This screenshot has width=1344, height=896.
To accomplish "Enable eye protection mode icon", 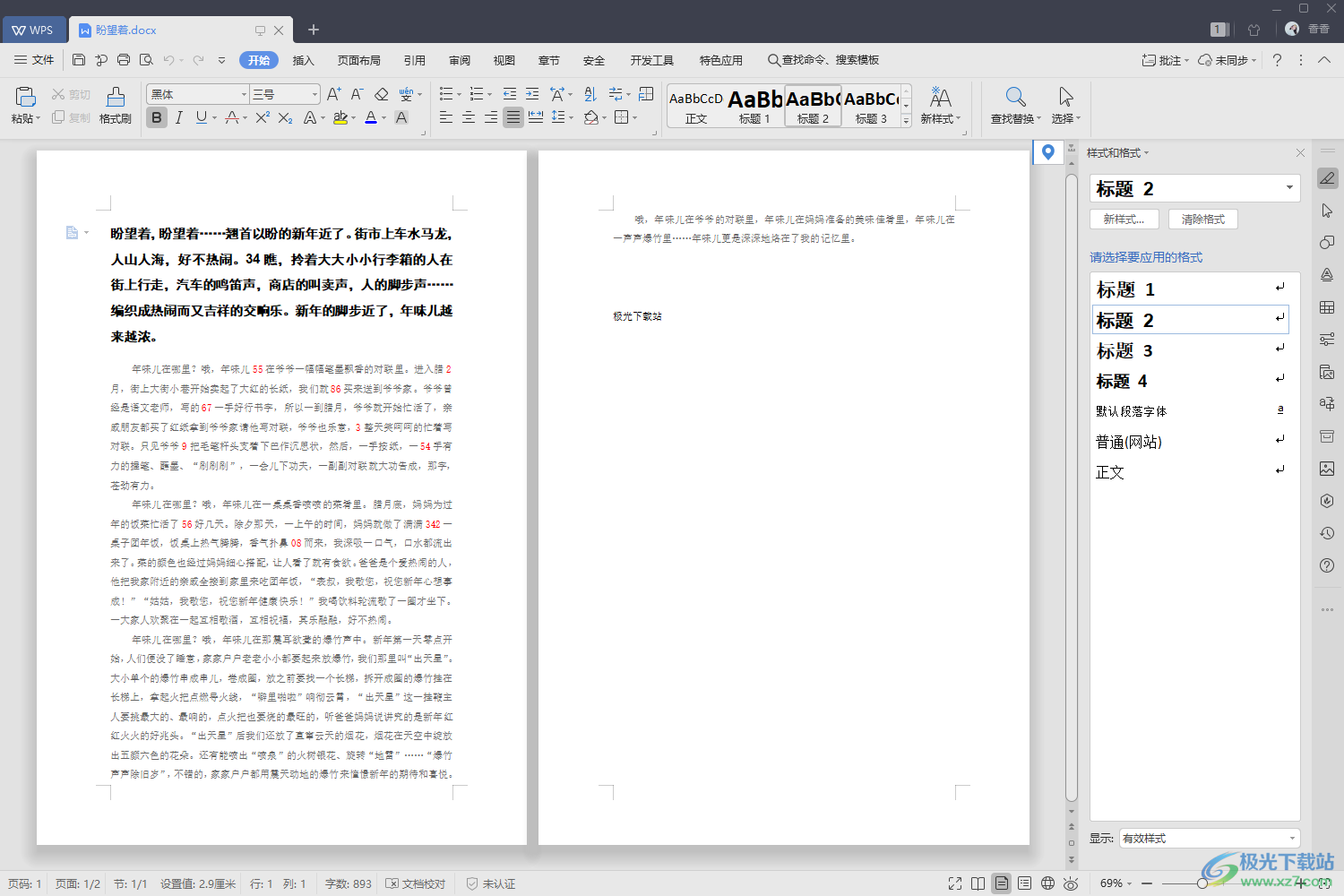I will pos(1071,883).
